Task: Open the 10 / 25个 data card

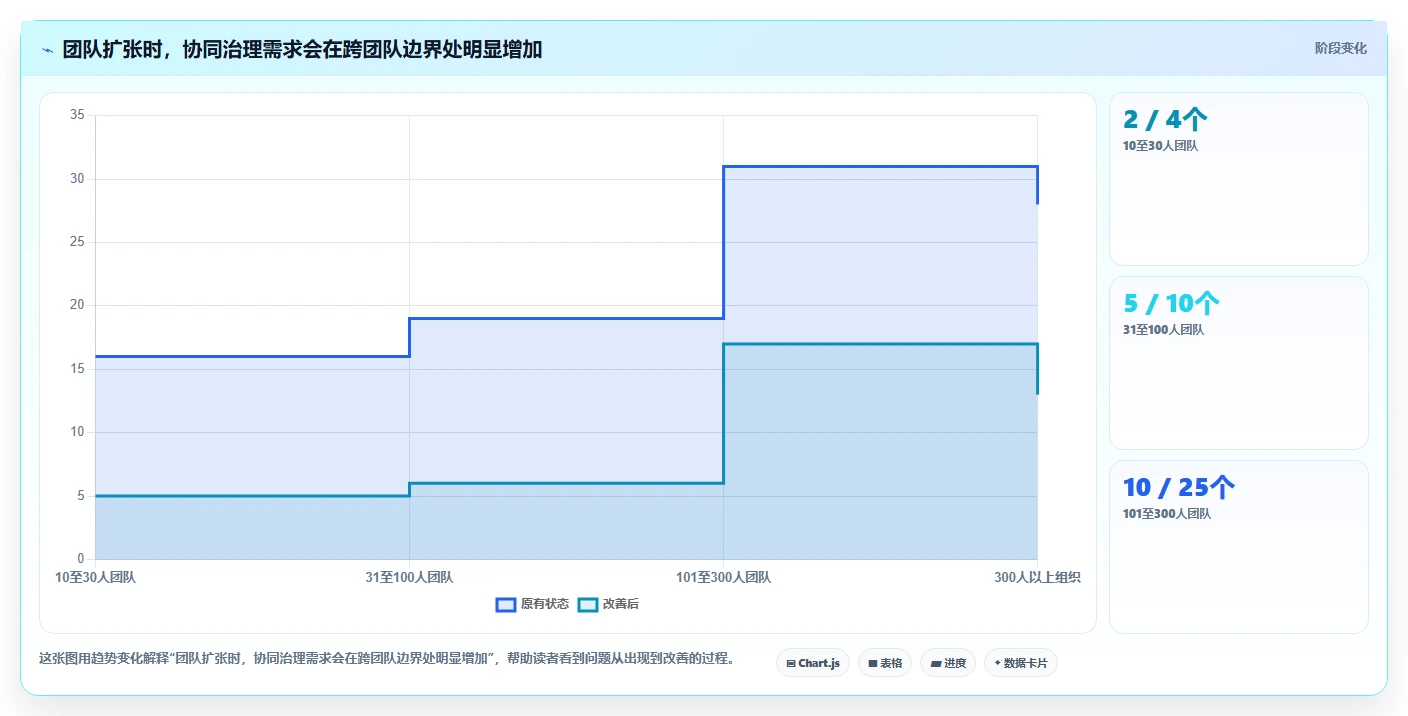Action: tap(1239, 547)
